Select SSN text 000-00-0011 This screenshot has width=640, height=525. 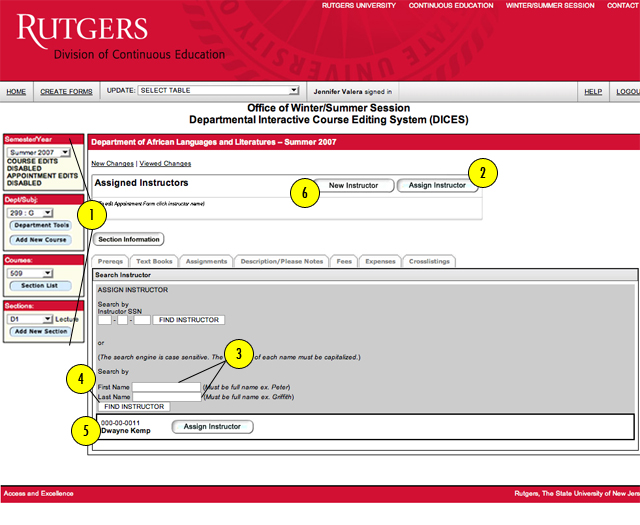[x=120, y=423]
